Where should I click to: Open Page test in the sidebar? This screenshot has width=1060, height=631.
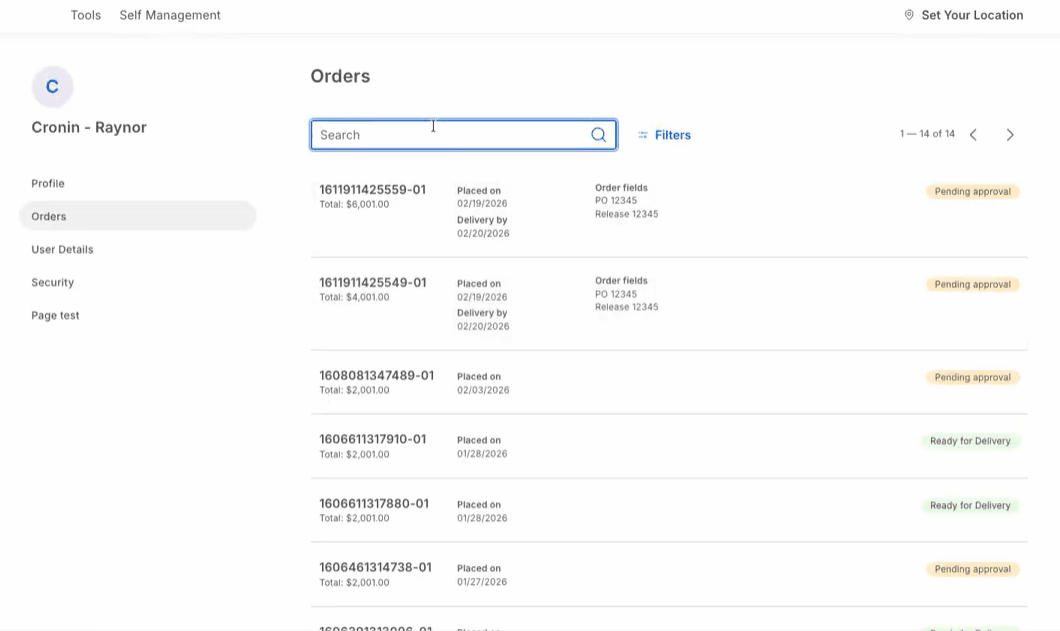point(55,315)
